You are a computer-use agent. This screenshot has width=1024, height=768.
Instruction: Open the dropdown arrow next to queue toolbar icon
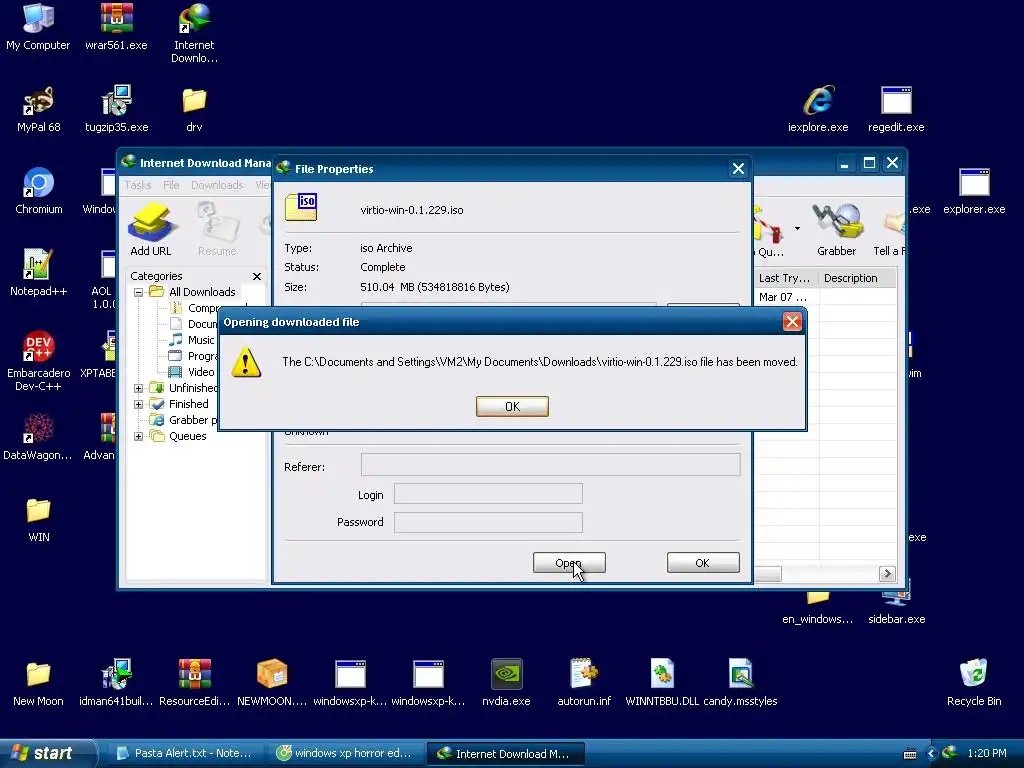(797, 229)
